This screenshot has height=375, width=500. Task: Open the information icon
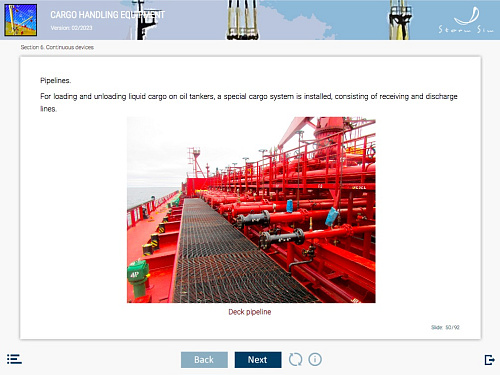click(315, 359)
